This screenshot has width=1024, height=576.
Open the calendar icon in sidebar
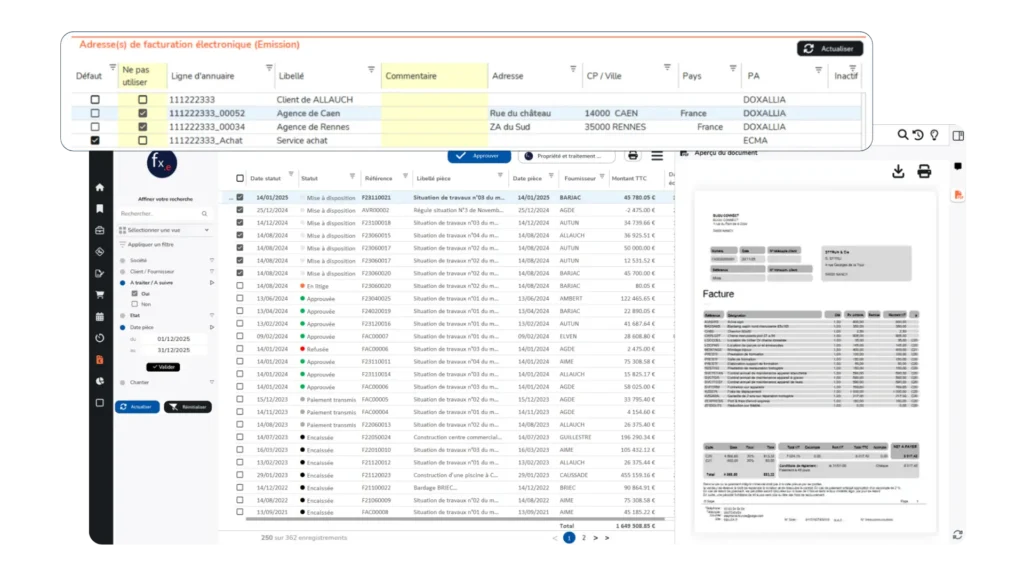pos(99,316)
